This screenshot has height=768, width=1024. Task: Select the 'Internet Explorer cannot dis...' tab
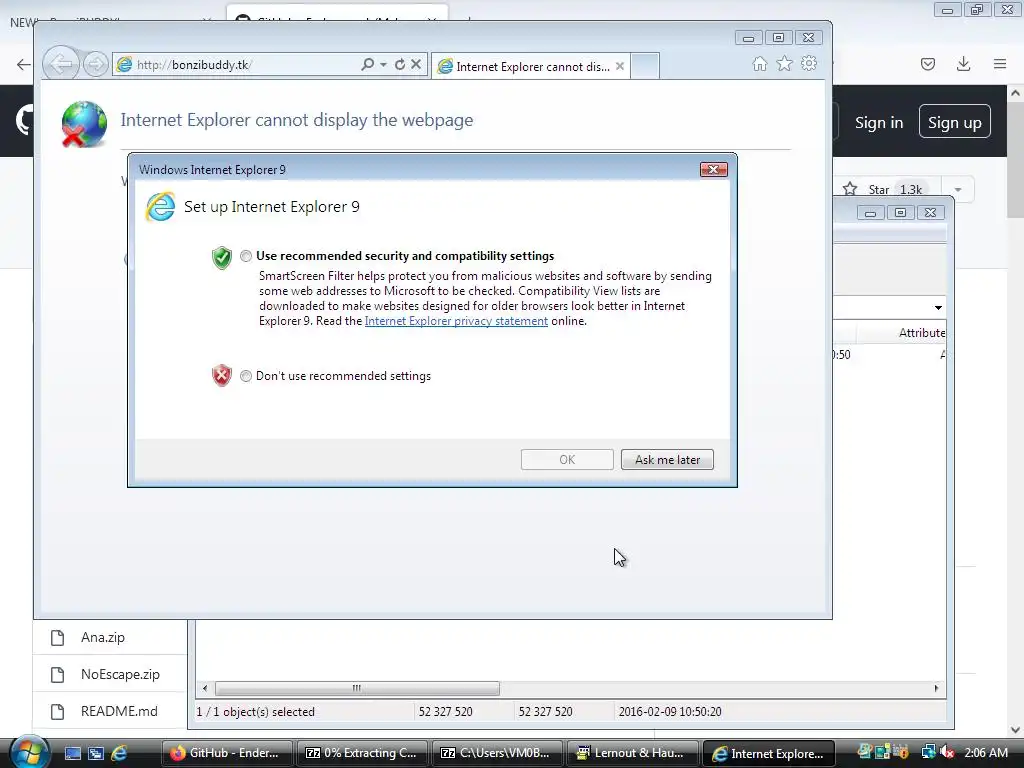tap(532, 66)
